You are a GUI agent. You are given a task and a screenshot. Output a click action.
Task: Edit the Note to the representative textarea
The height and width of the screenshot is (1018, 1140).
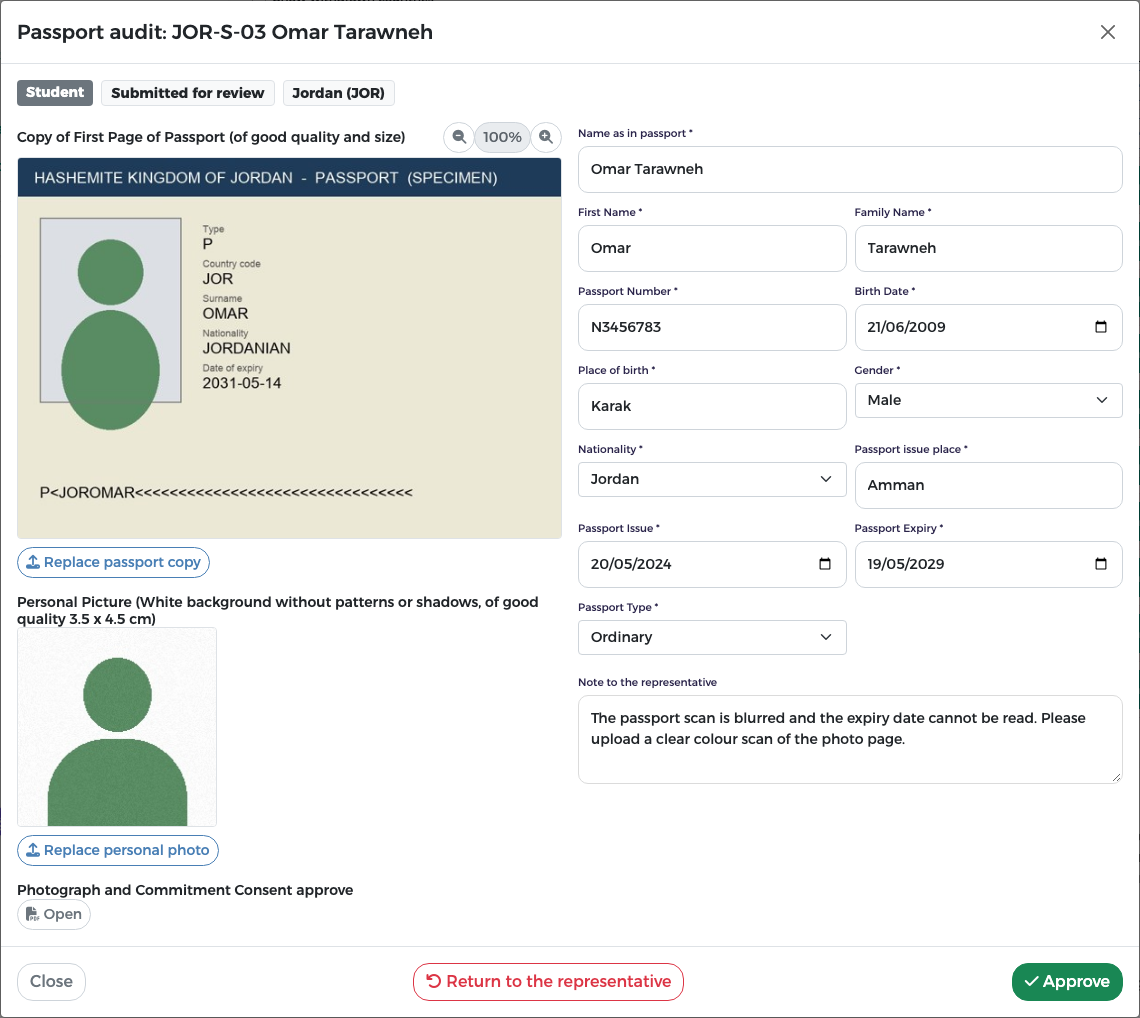[x=850, y=739]
